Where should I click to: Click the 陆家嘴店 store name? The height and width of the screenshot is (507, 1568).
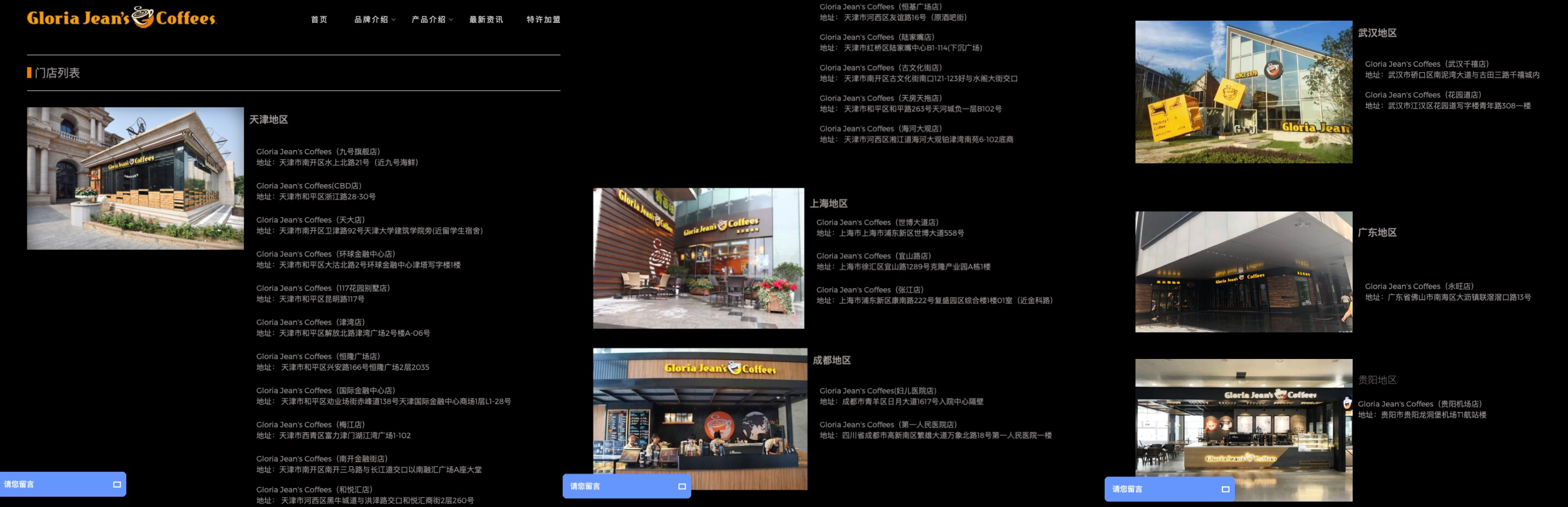[x=877, y=37]
